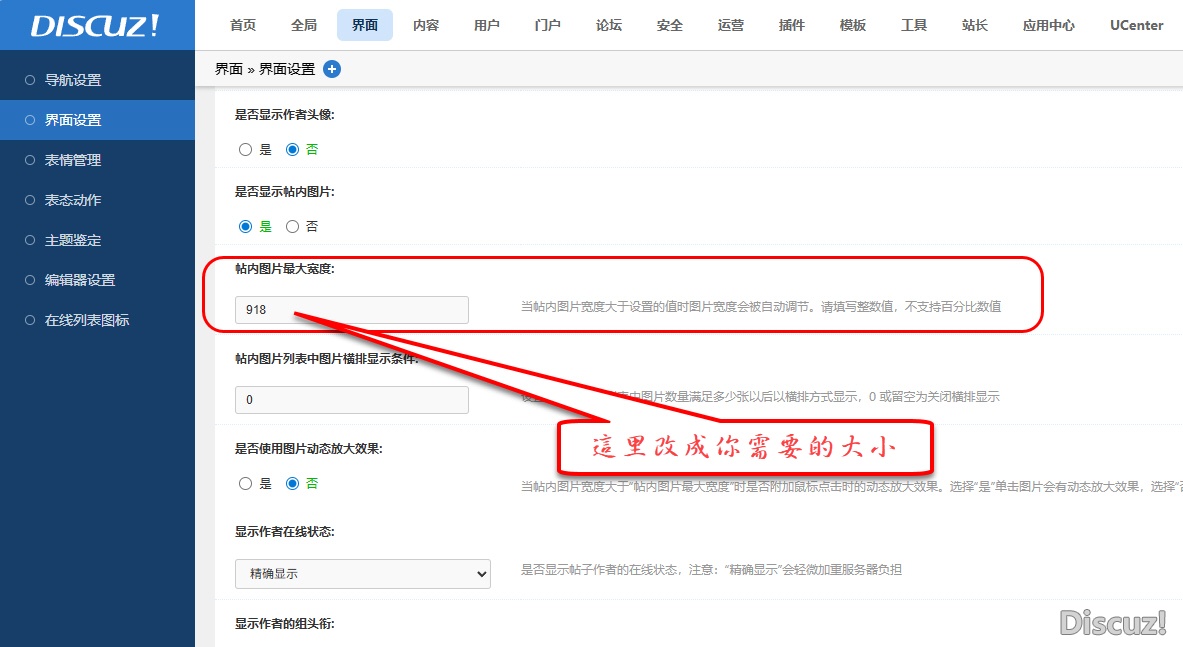Image resolution: width=1183 pixels, height=647 pixels.
Task: Select 是 for 是否使用图片动态放大效果
Action: coord(246,484)
